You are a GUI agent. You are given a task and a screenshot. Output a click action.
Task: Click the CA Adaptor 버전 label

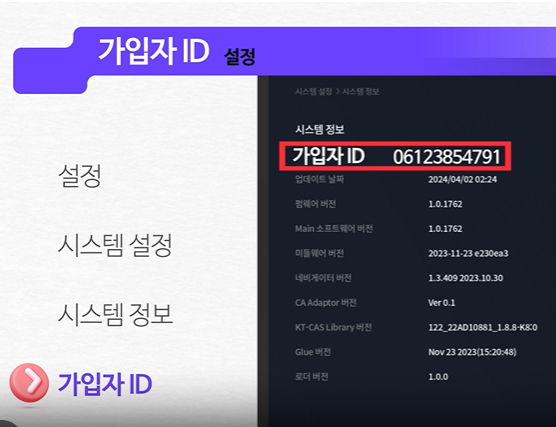(x=326, y=303)
